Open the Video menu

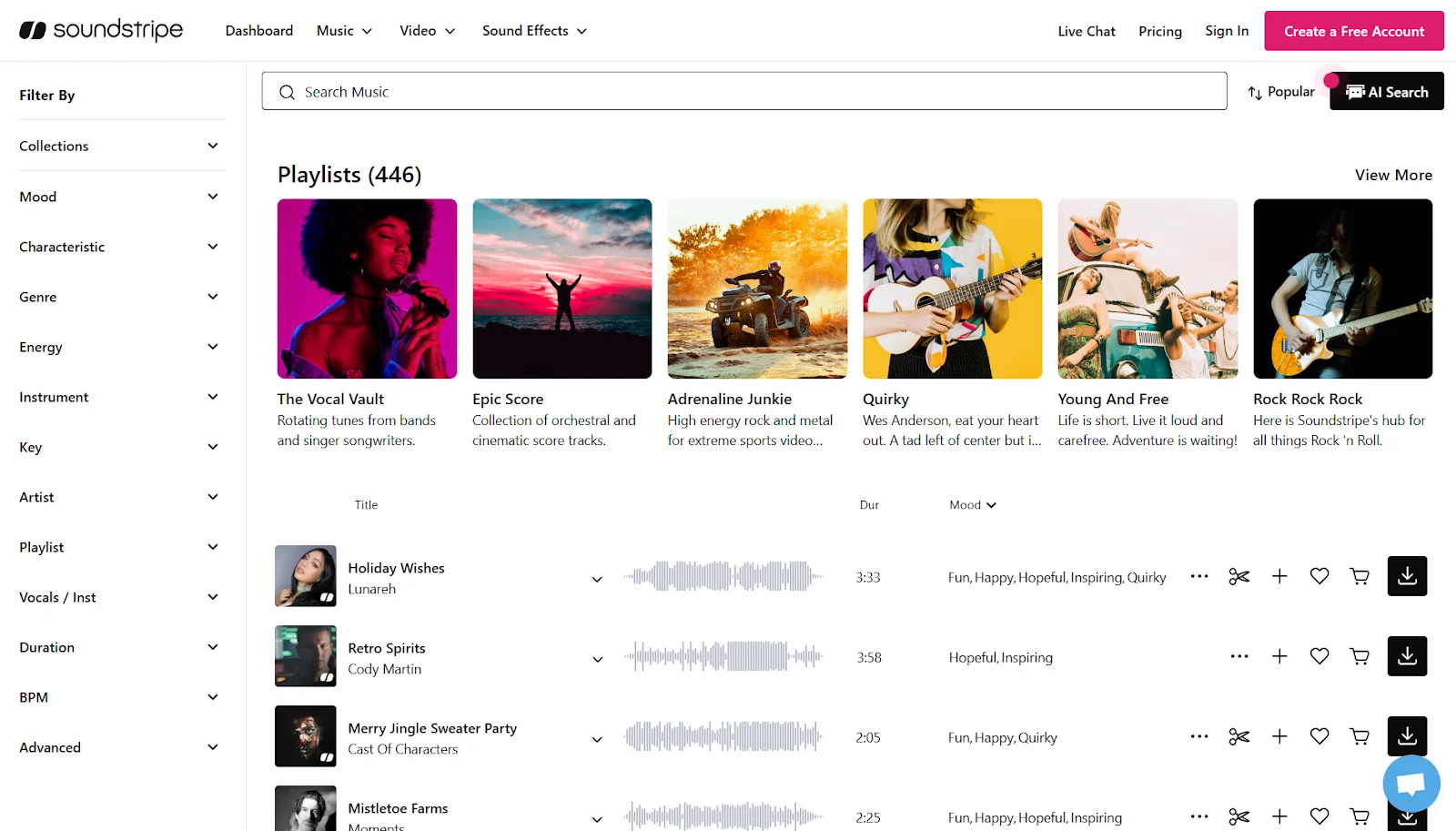pos(427,30)
